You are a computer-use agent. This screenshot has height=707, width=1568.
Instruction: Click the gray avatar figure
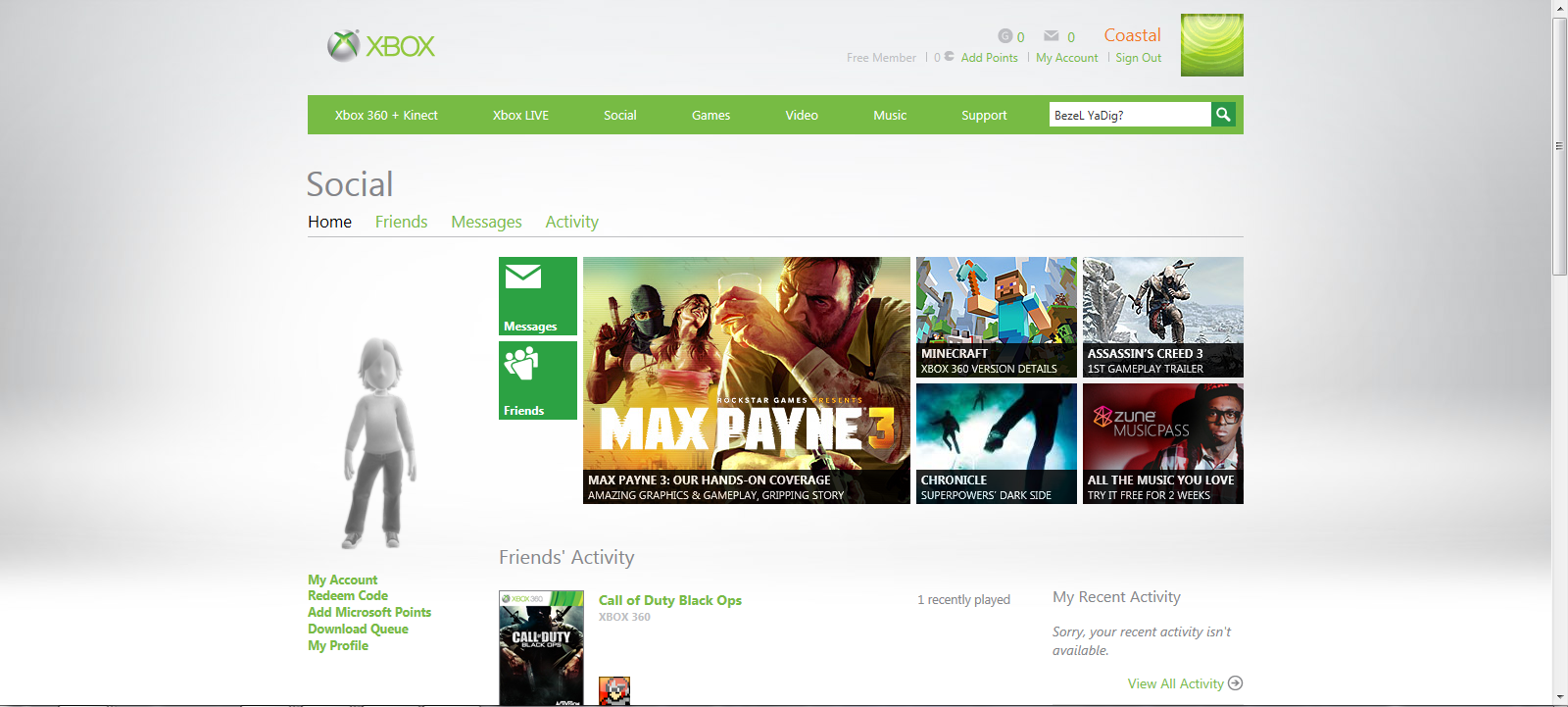coord(379,443)
